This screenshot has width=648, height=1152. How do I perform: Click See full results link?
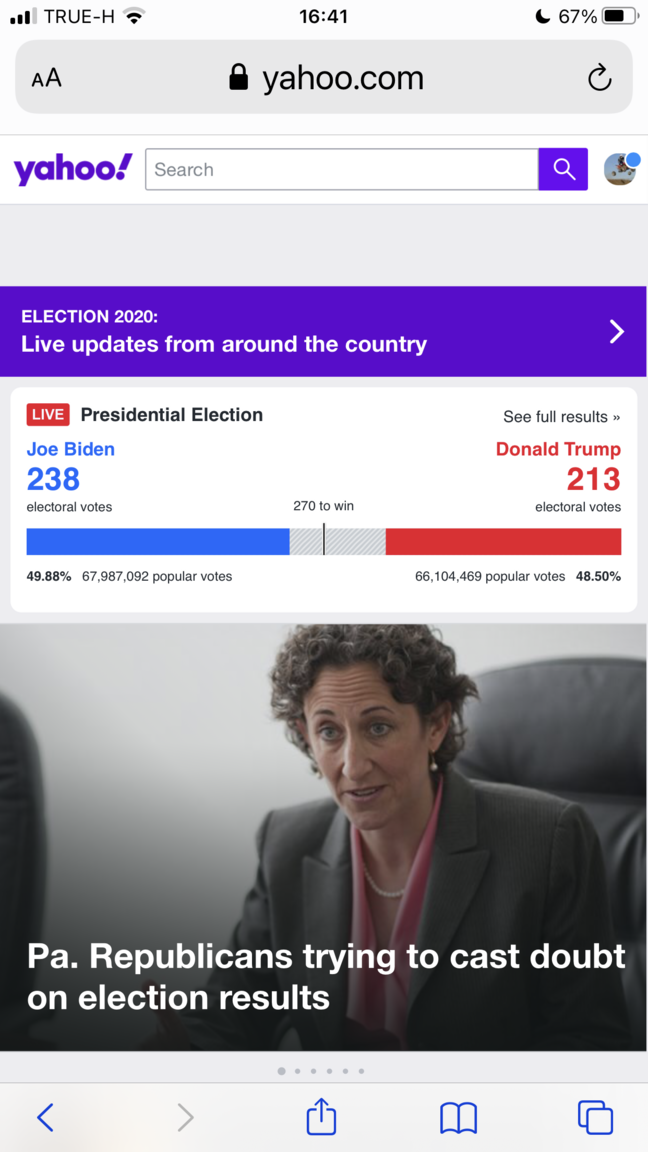(x=561, y=417)
